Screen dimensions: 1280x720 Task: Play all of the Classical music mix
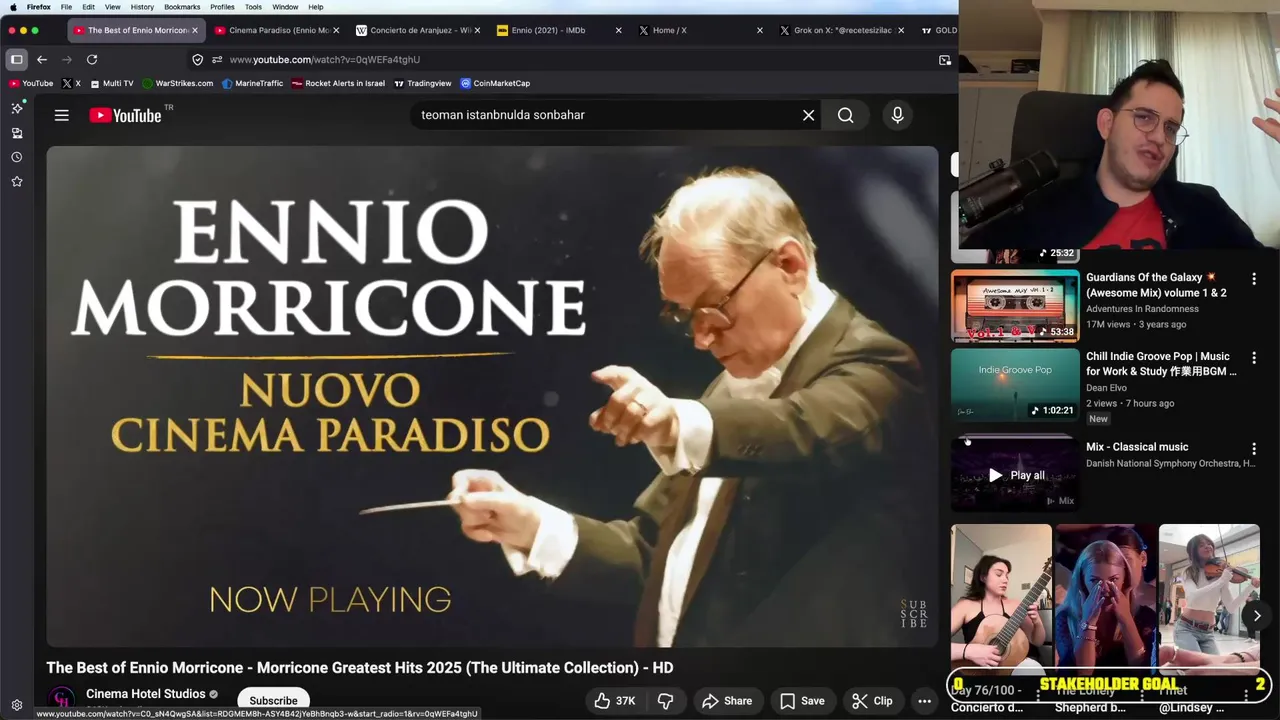[x=1015, y=475]
